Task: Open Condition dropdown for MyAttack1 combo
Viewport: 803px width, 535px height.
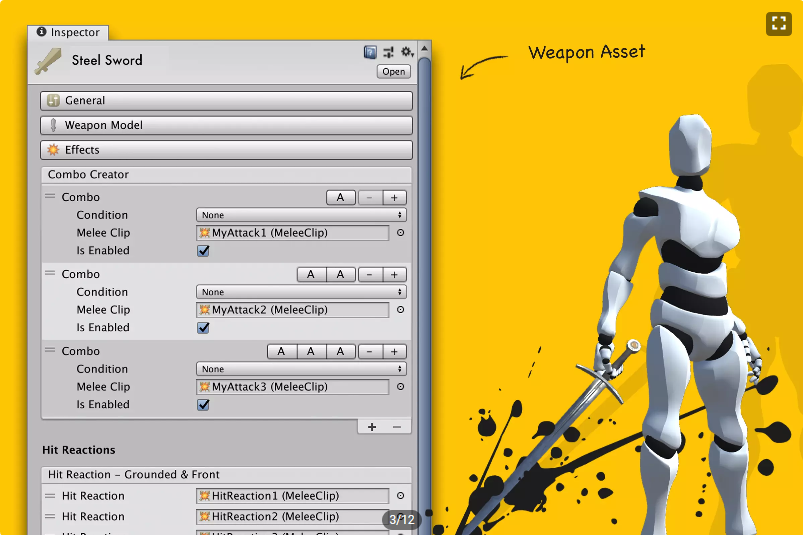Action: click(301, 215)
